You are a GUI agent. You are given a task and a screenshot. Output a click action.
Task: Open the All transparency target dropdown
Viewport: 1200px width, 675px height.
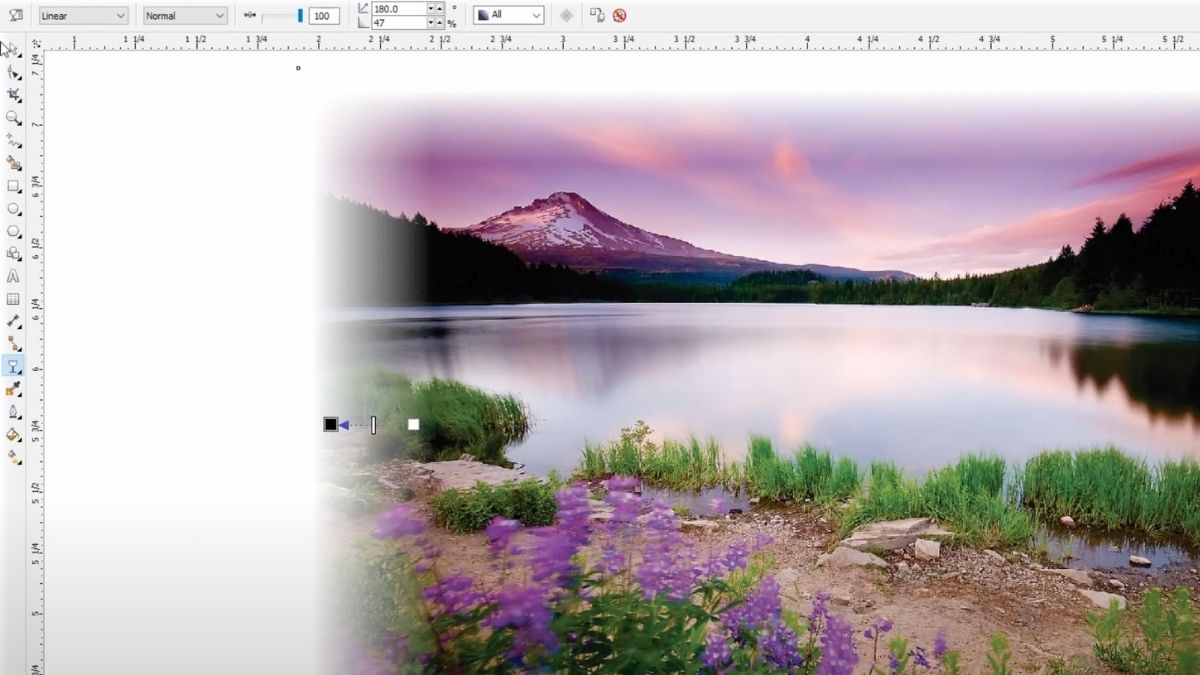509,15
